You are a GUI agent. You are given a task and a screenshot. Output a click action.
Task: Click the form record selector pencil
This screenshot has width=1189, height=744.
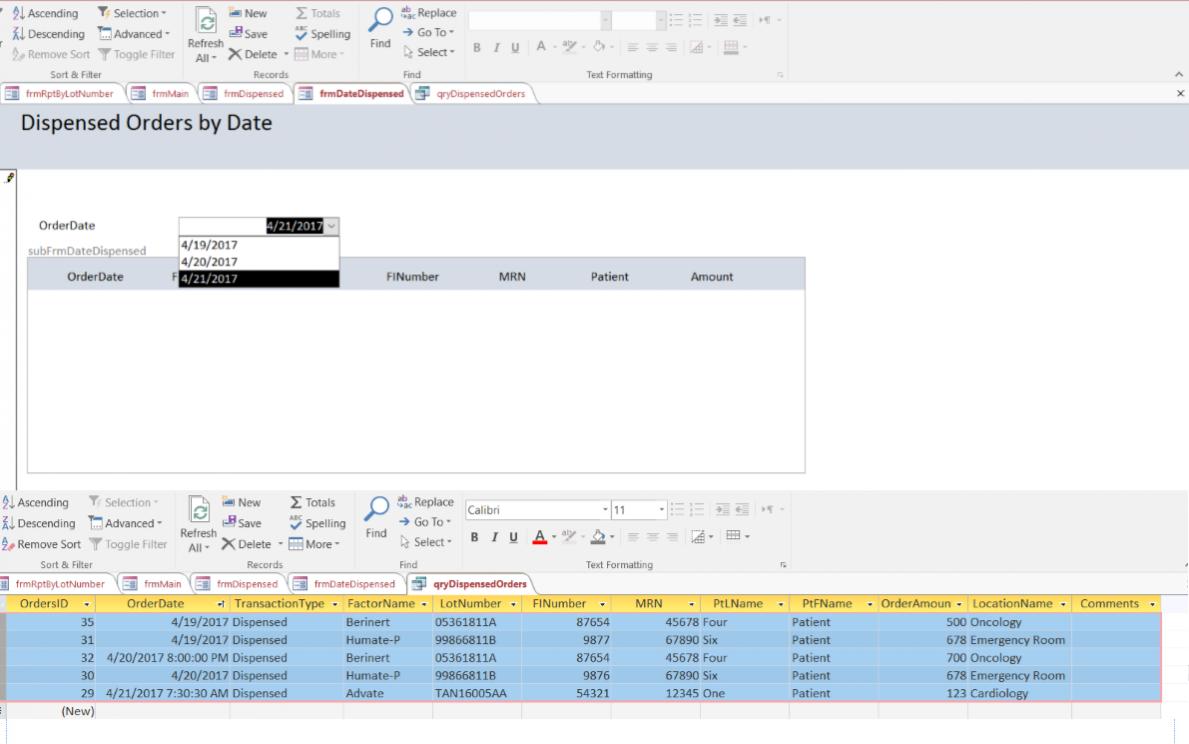9,177
